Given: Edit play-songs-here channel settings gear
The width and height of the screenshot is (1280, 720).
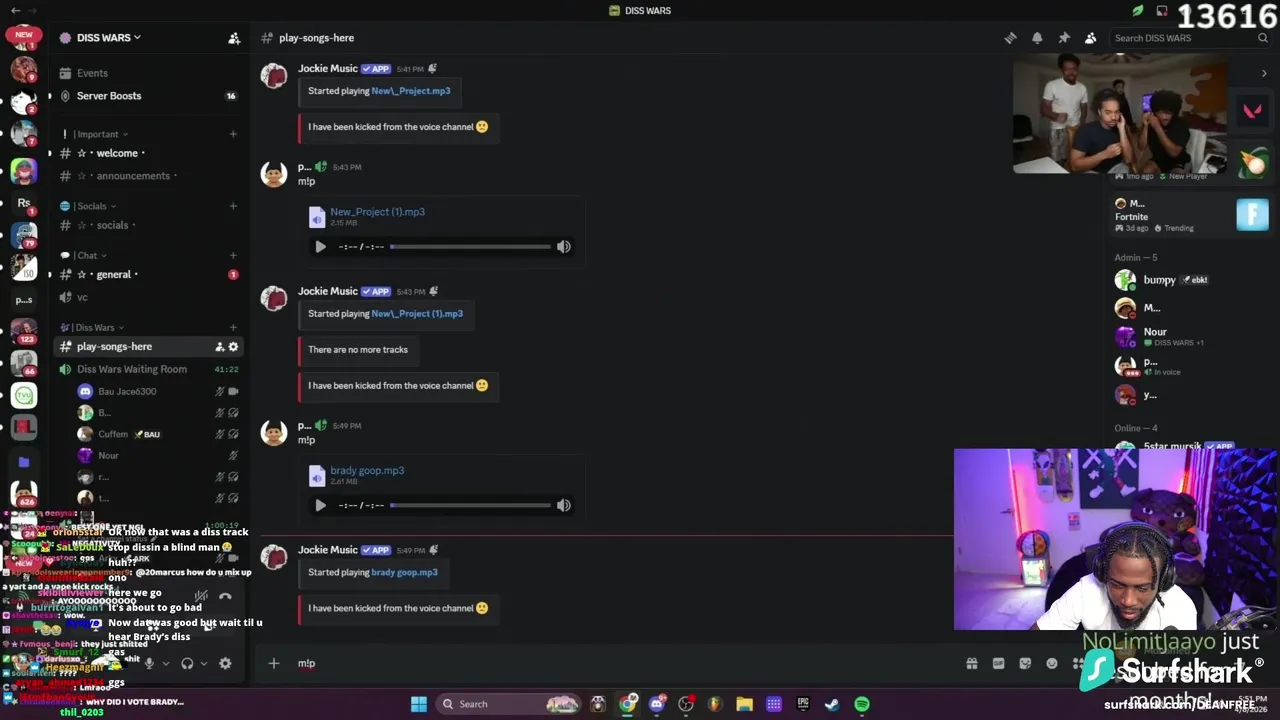Looking at the screenshot, I should point(234,347).
